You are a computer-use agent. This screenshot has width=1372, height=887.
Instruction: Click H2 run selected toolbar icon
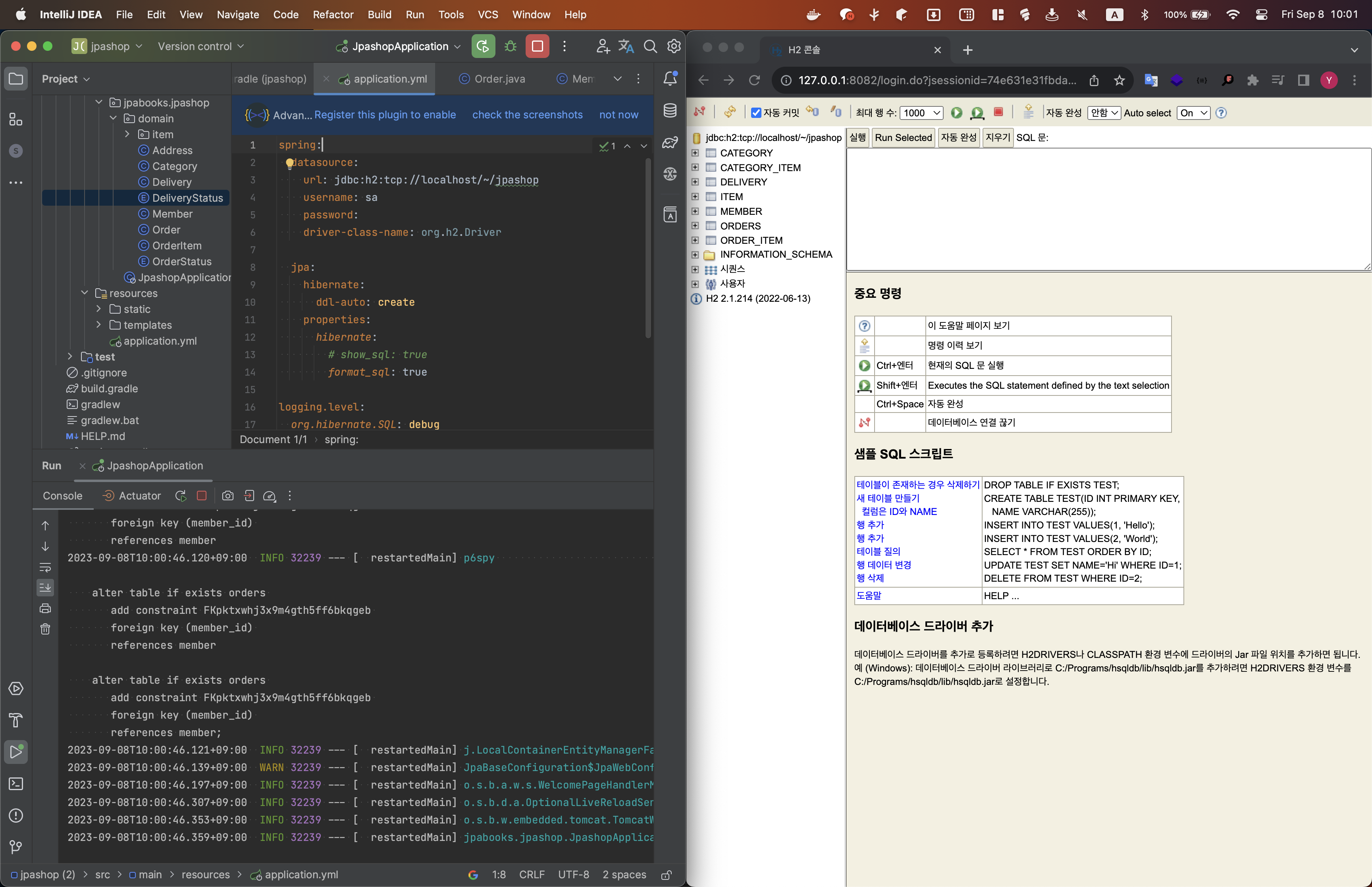point(977,113)
